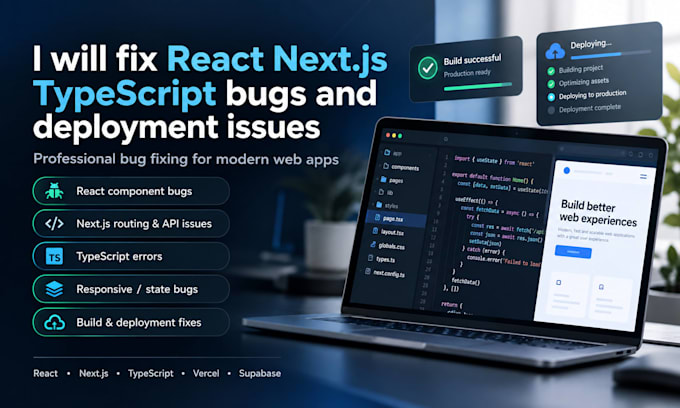
Task: Open layout.tsx in the file tree
Action: pyautogui.click(x=388, y=232)
